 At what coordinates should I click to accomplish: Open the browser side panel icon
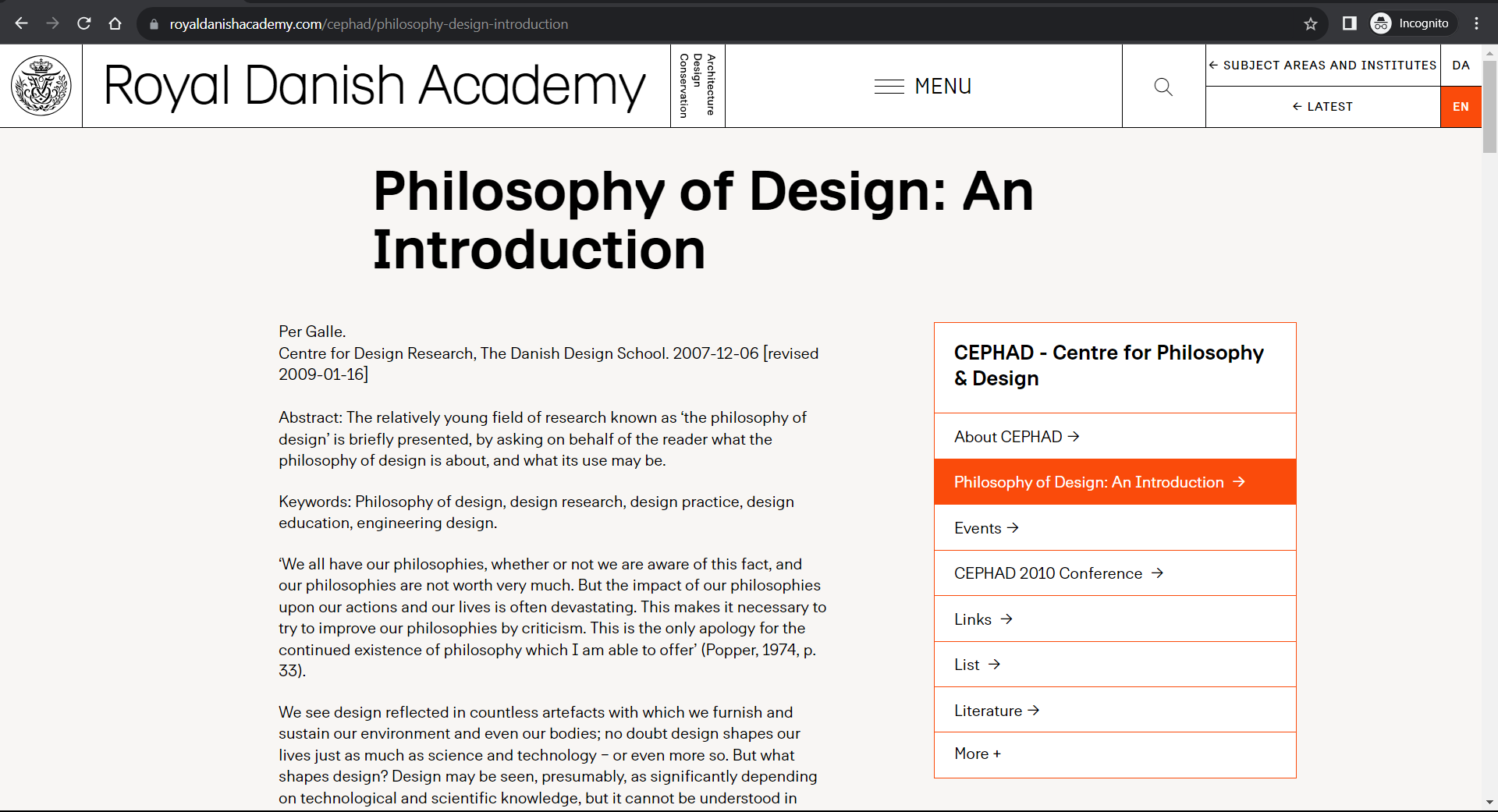click(1349, 23)
